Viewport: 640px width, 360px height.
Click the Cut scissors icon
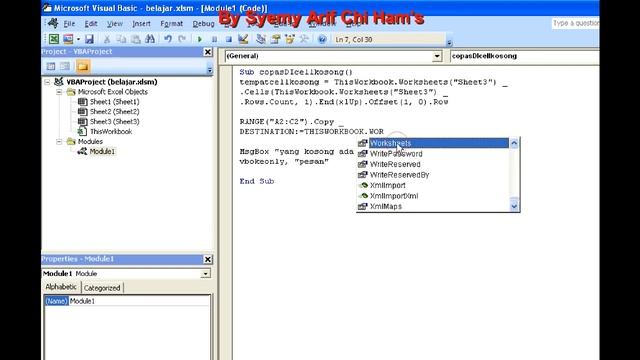107,39
